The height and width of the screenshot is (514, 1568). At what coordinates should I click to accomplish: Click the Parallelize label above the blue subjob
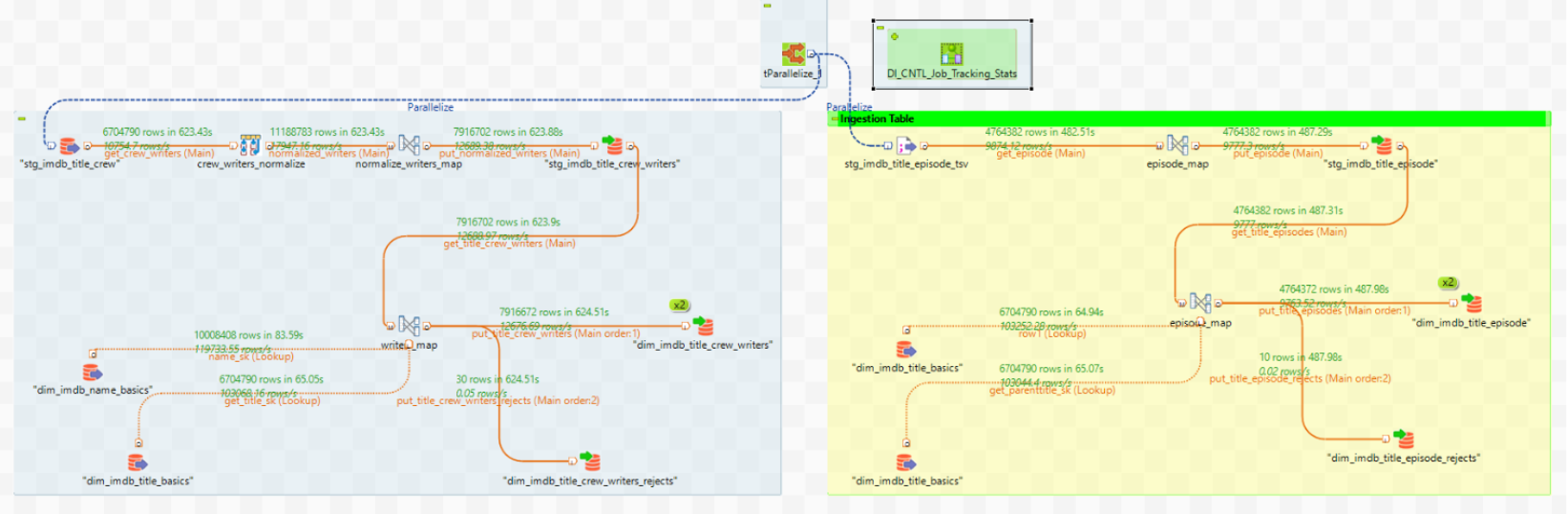pyautogui.click(x=431, y=107)
